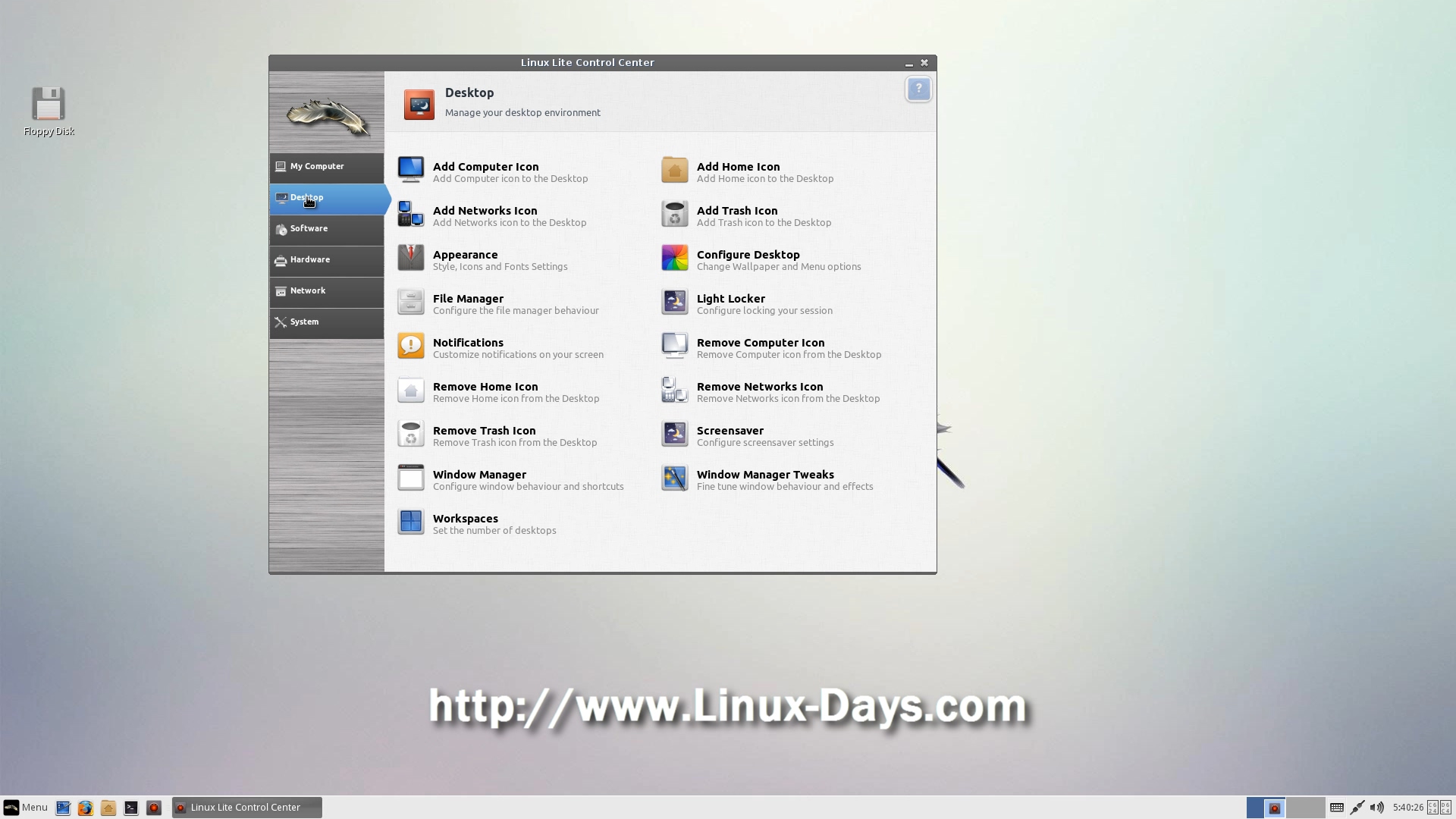
Task: Show the Hardware sidebar category
Action: (x=327, y=260)
